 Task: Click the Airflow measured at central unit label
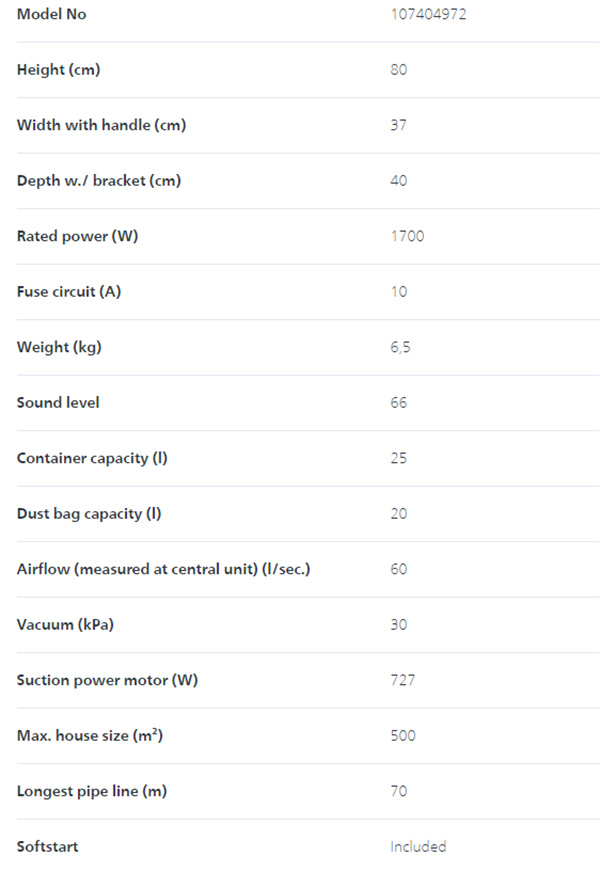pos(163,569)
